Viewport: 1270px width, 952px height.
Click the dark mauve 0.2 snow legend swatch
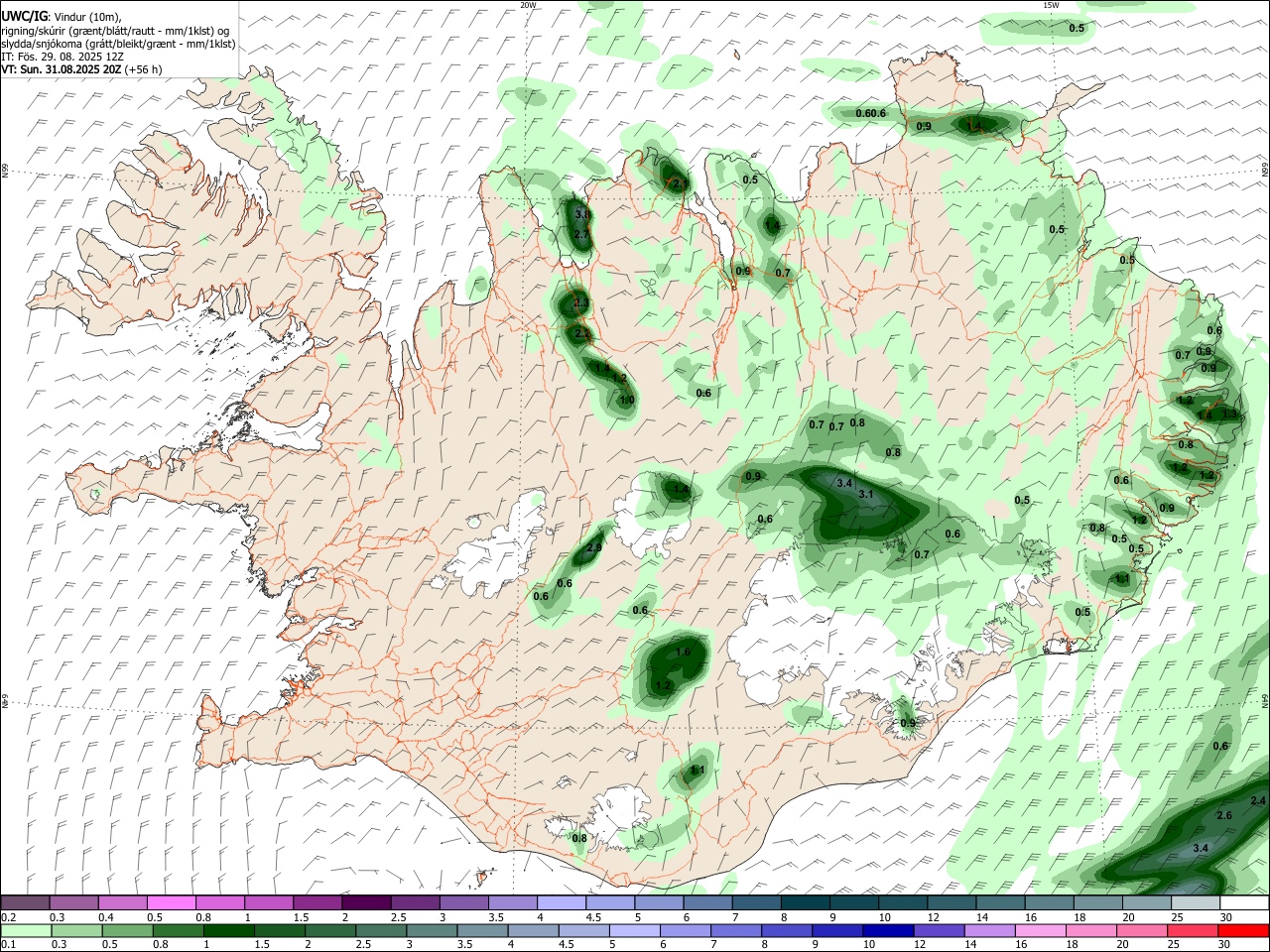[x=26, y=903]
